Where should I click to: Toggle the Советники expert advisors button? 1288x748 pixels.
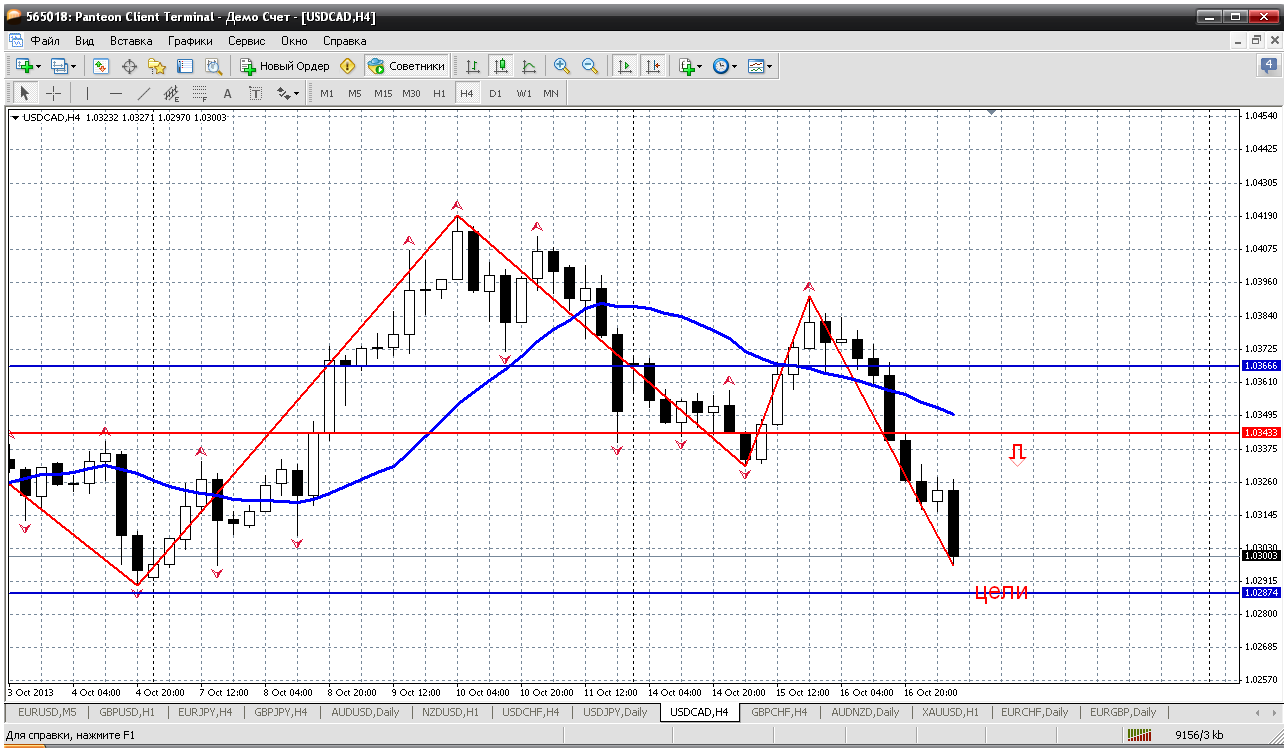coord(407,66)
